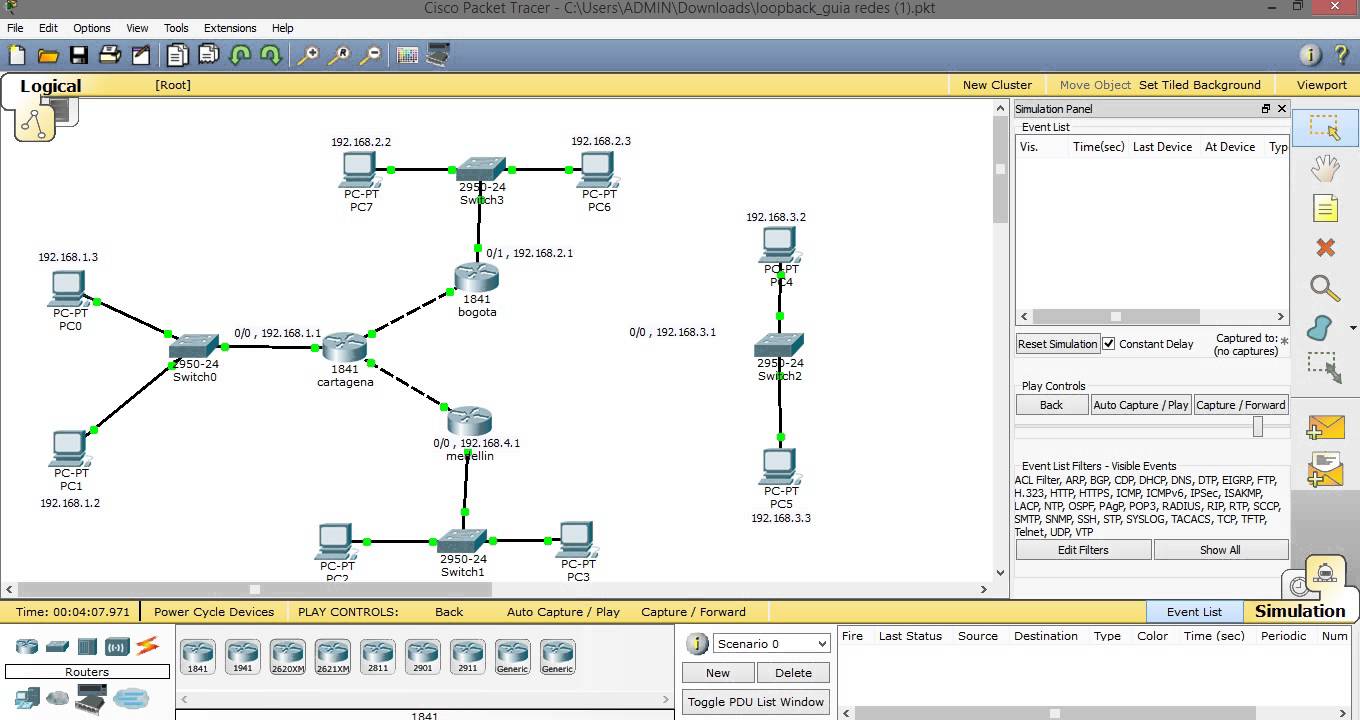This screenshot has width=1360, height=720.
Task: Zoom in with the magnifier plus icon
Action: click(x=308, y=55)
